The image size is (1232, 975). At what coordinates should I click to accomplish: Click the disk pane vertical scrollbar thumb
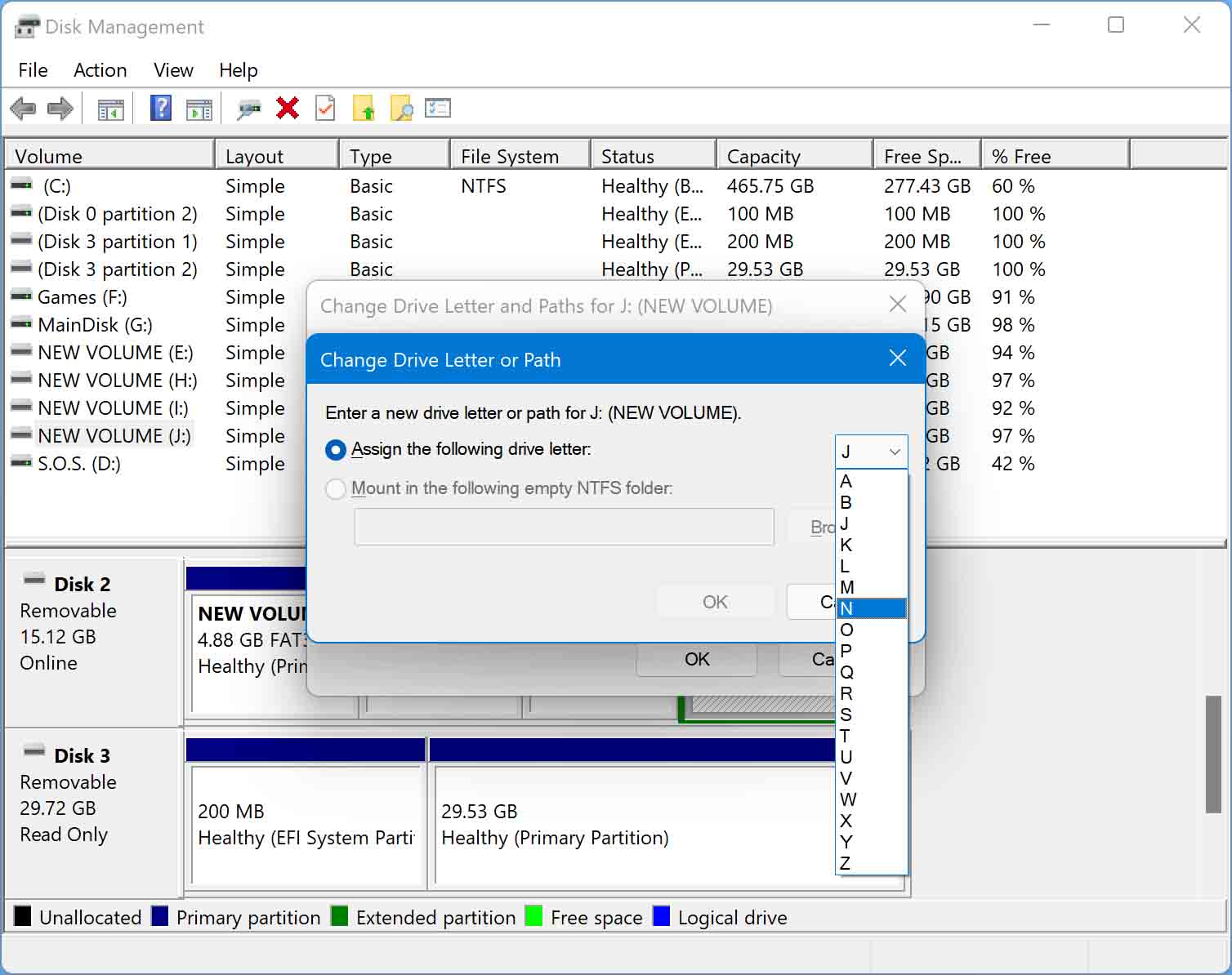point(1214,755)
